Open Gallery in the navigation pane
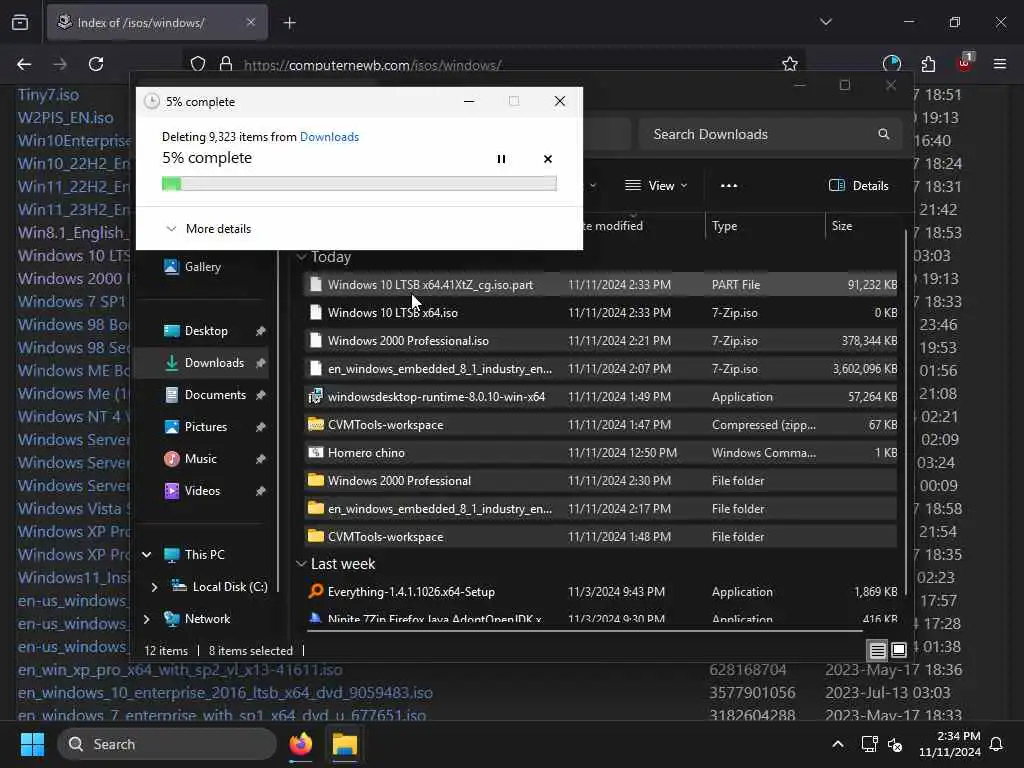Screen dimensions: 1024x768 point(202,266)
